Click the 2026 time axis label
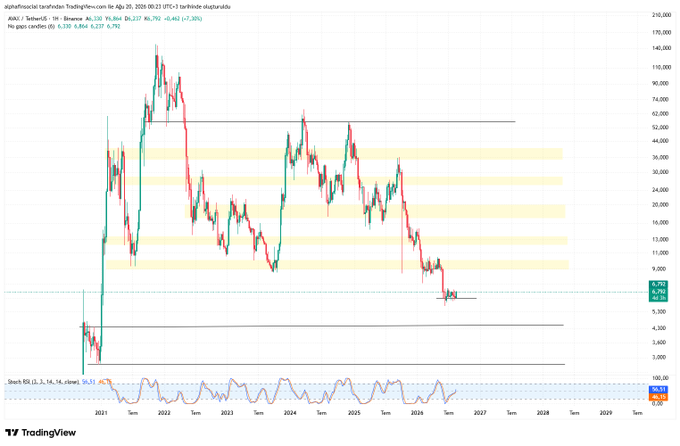 coord(417,413)
